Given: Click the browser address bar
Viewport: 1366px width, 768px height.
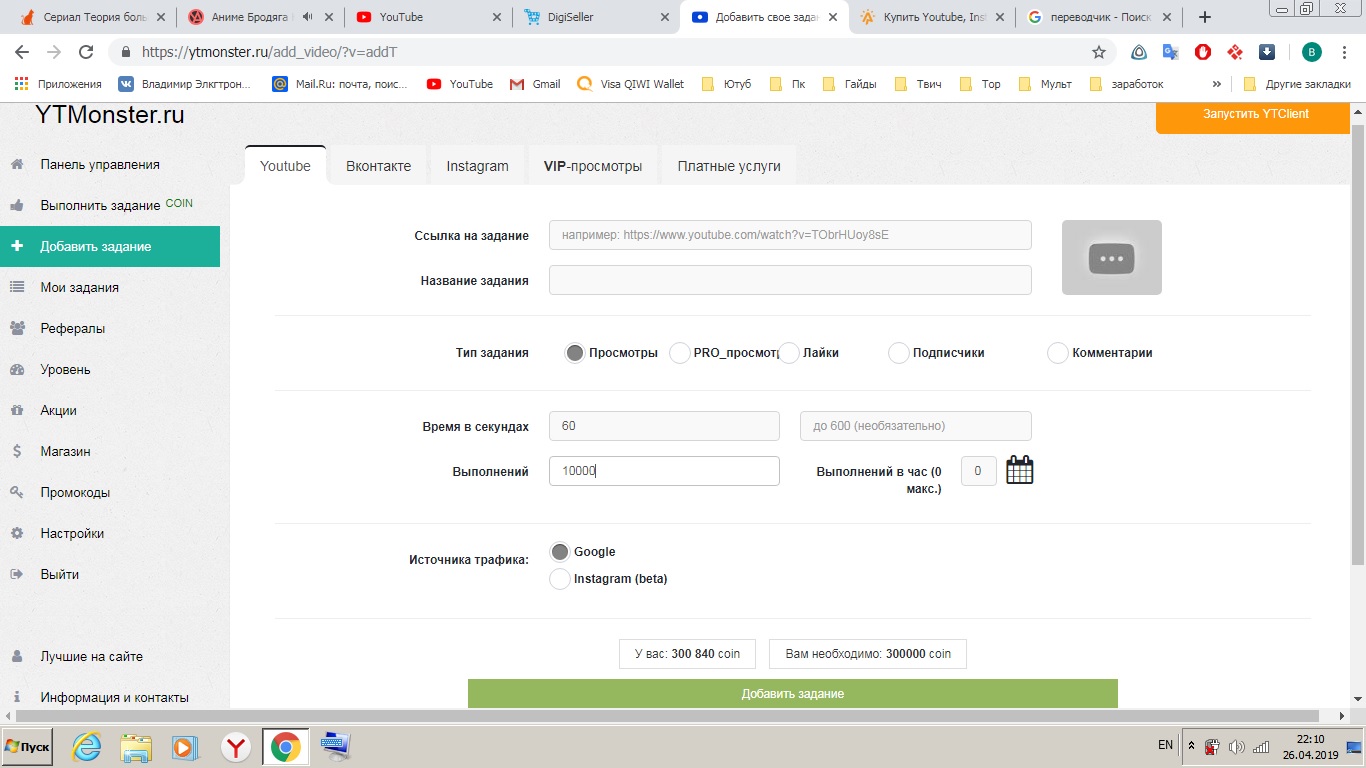Looking at the screenshot, I should 600,52.
